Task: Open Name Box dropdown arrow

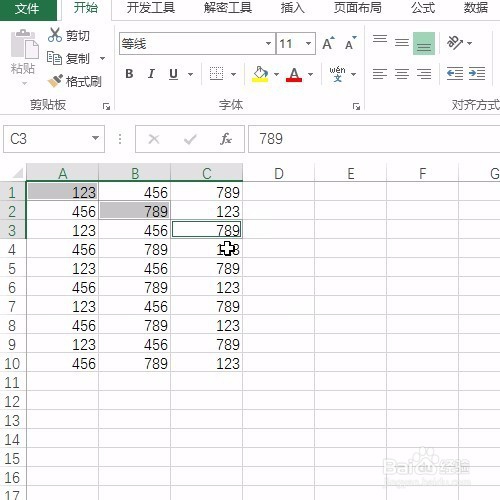Action: point(95,138)
